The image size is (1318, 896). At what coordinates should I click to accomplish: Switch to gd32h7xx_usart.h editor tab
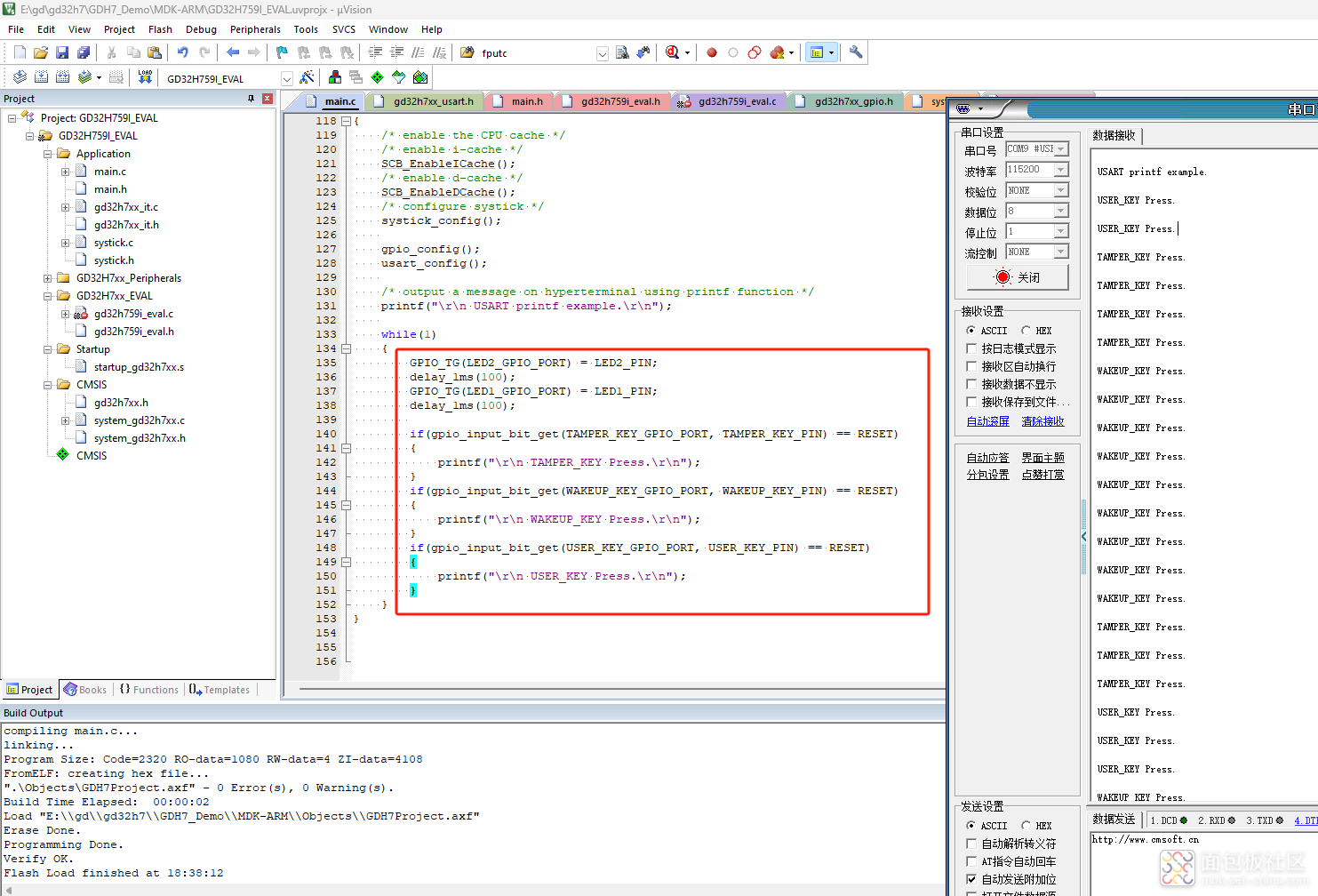click(425, 101)
